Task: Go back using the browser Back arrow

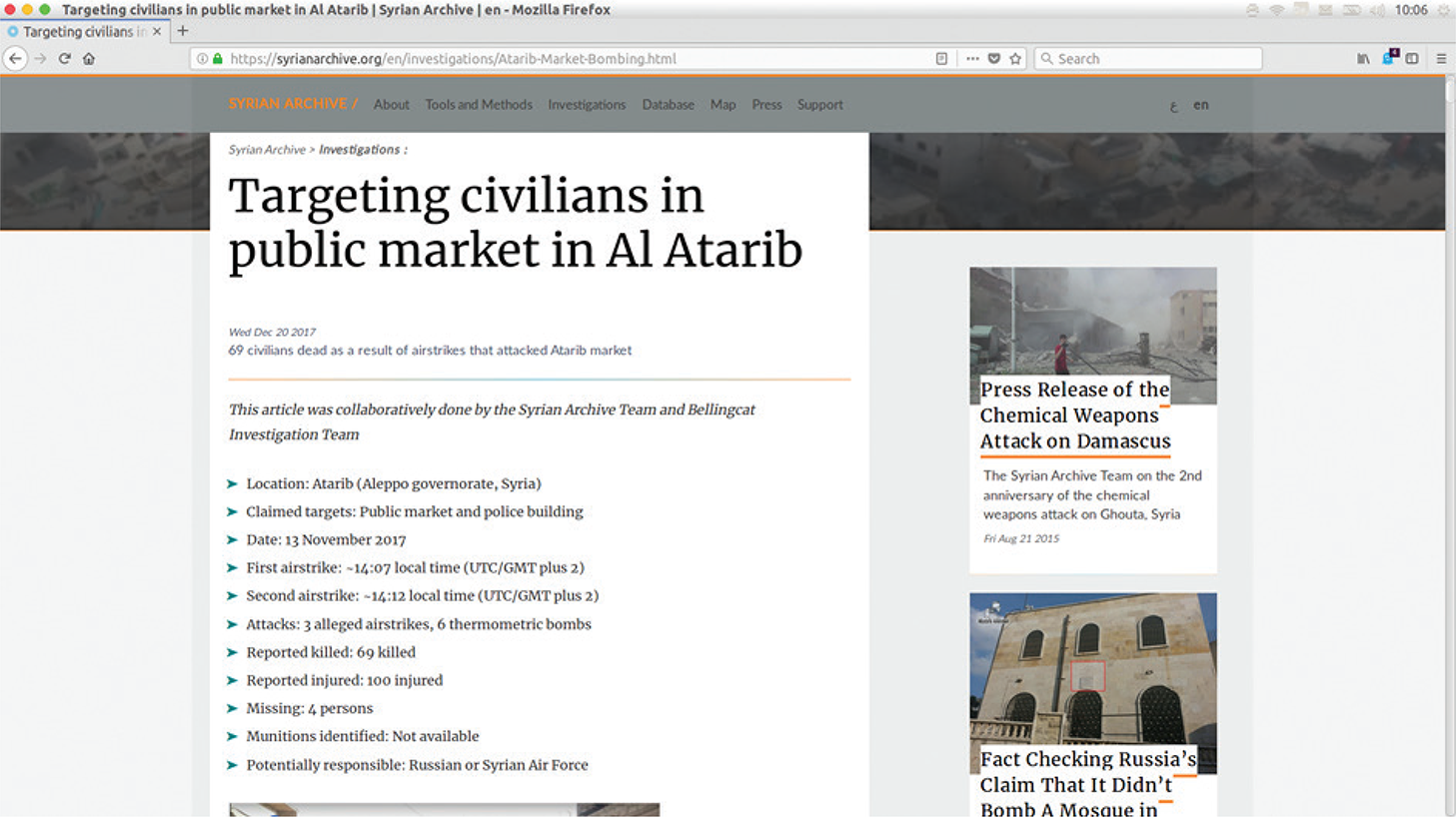Action: point(15,59)
